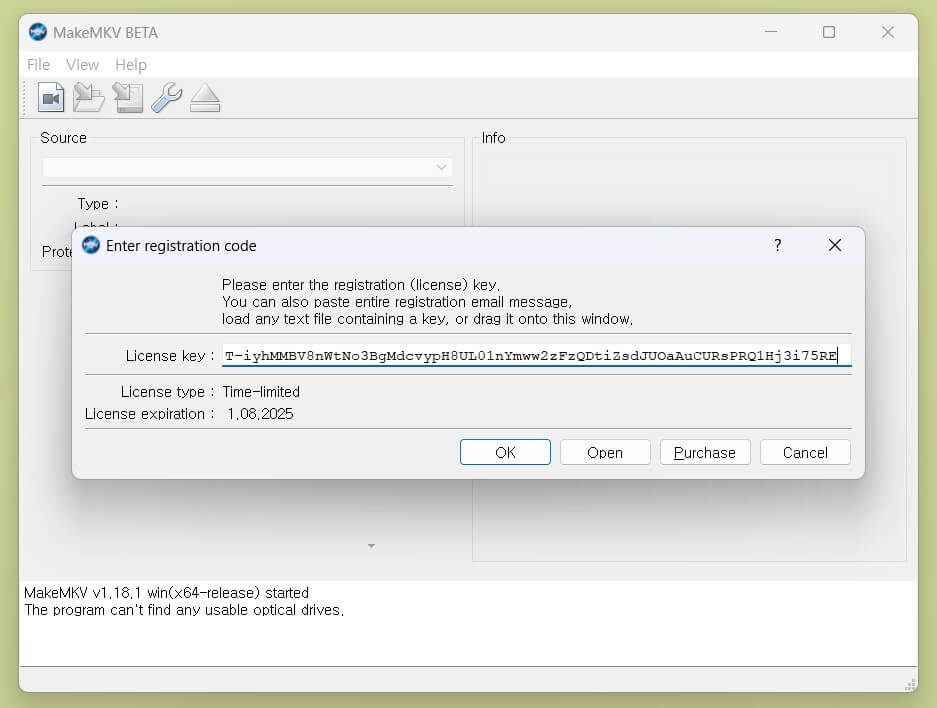Viewport: 937px width, 708px height.
Task: Expand the Source drive dropdown
Action: click(441, 168)
